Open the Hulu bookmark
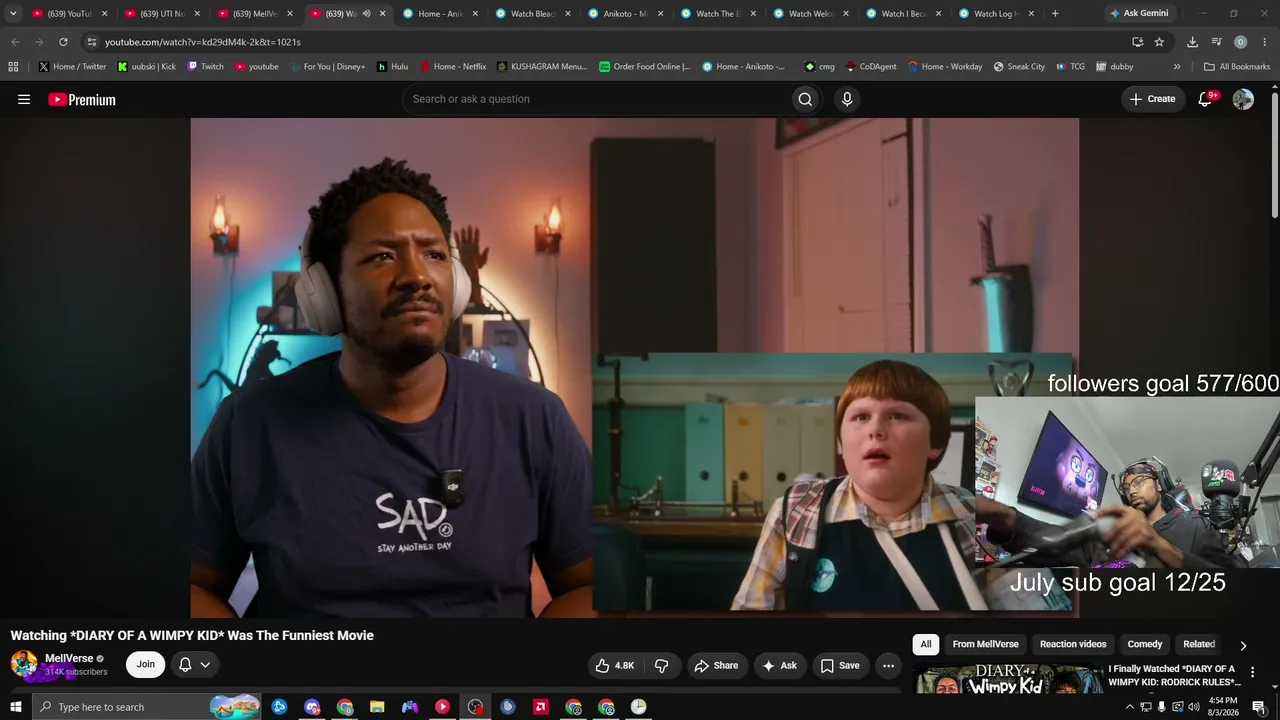This screenshot has height=720, width=1280. [x=392, y=67]
